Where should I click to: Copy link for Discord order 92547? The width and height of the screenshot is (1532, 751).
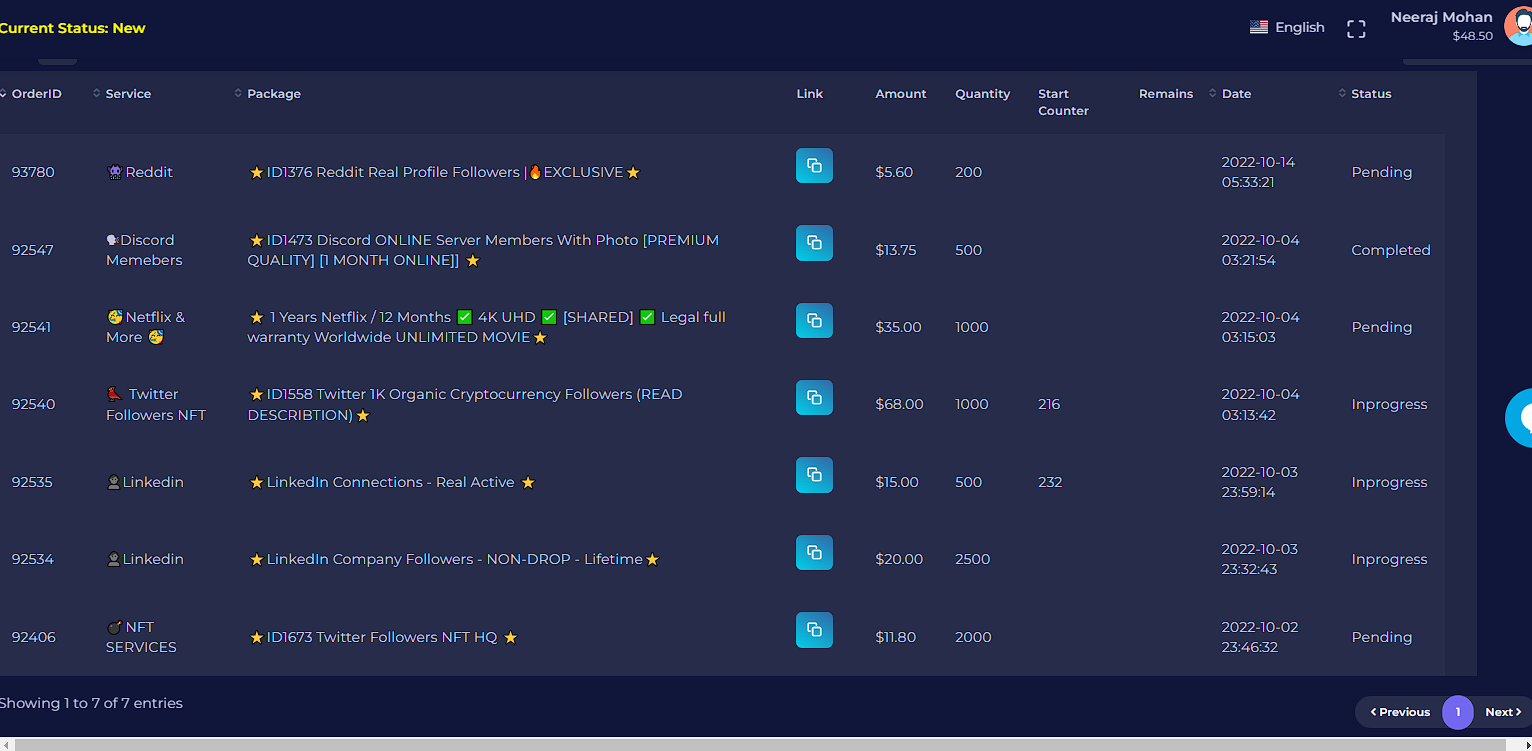[x=814, y=243]
